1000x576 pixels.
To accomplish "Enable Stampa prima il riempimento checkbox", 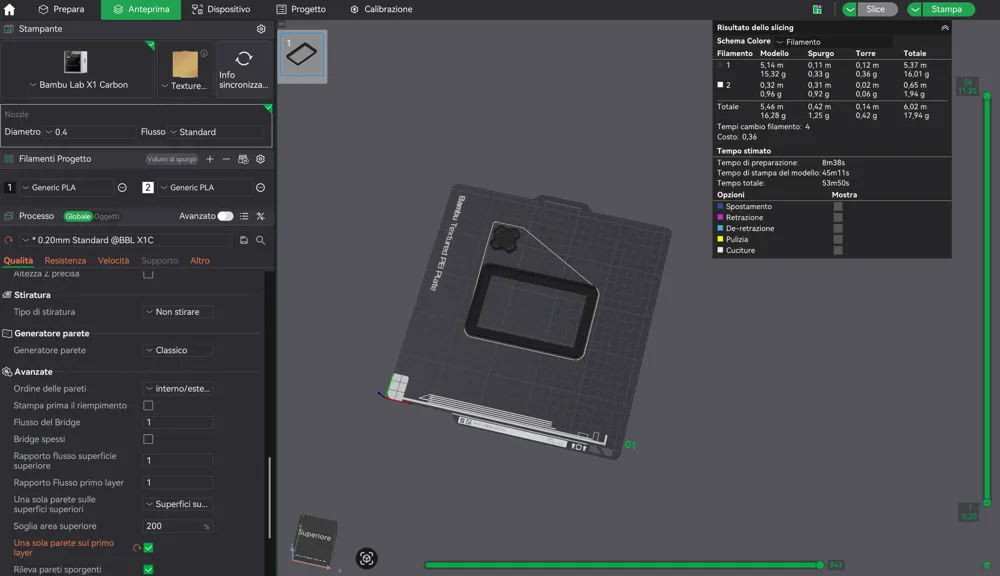I will pos(148,405).
